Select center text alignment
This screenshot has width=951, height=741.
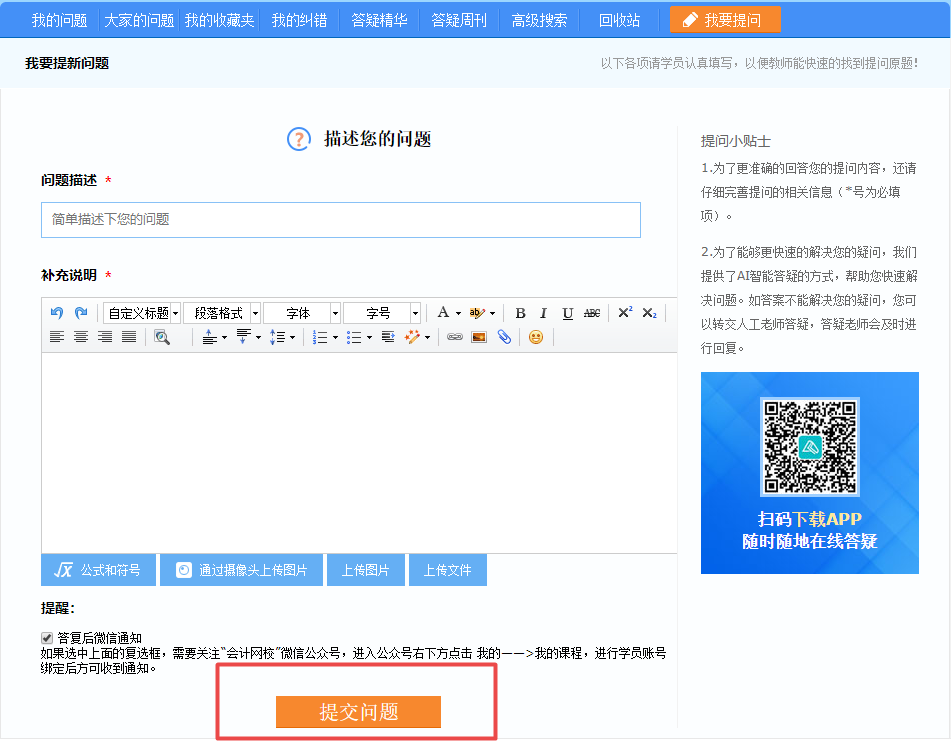[81, 337]
